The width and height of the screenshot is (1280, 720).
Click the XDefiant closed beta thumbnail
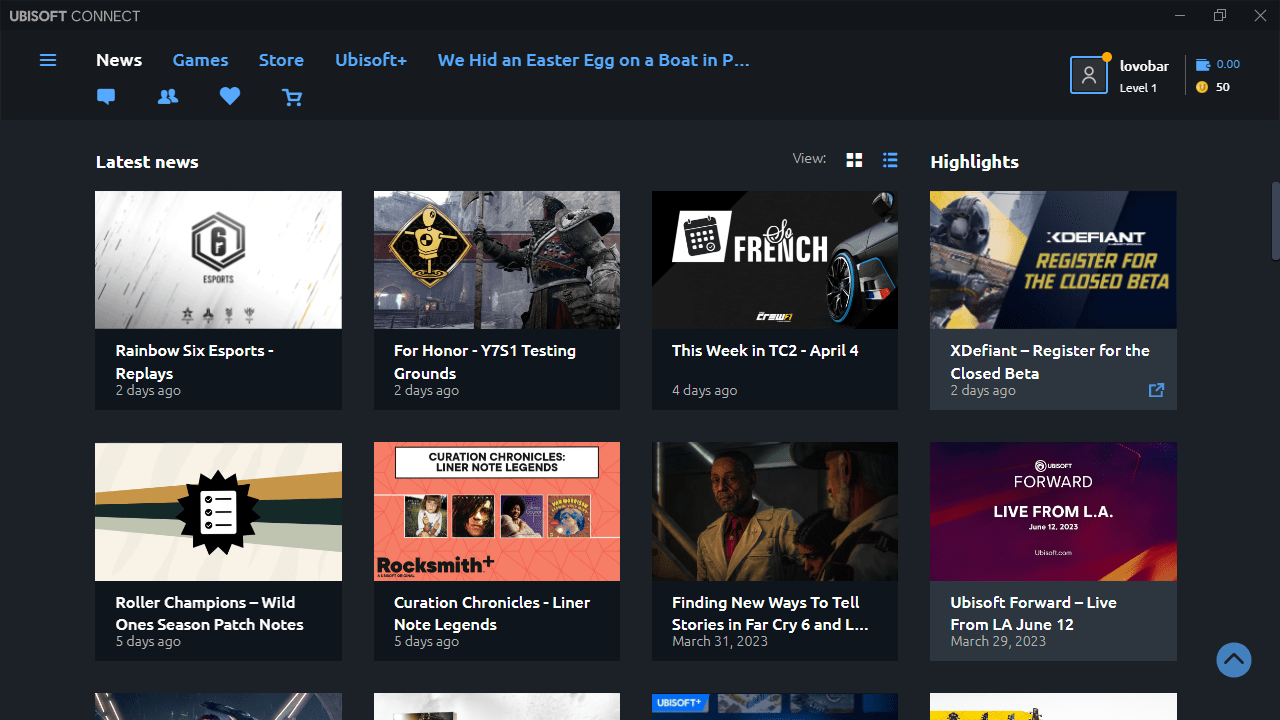(1053, 260)
